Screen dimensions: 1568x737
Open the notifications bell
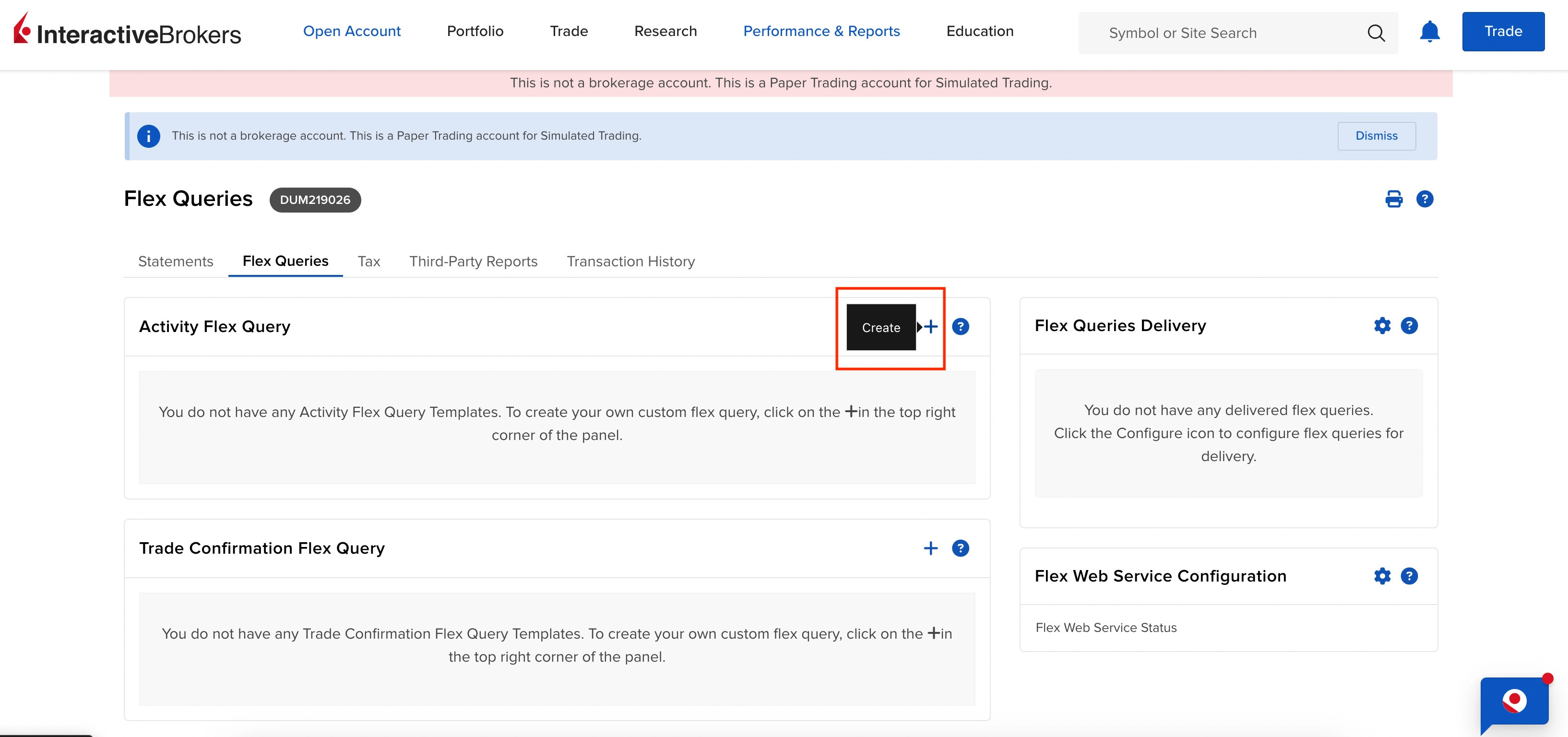click(x=1429, y=32)
